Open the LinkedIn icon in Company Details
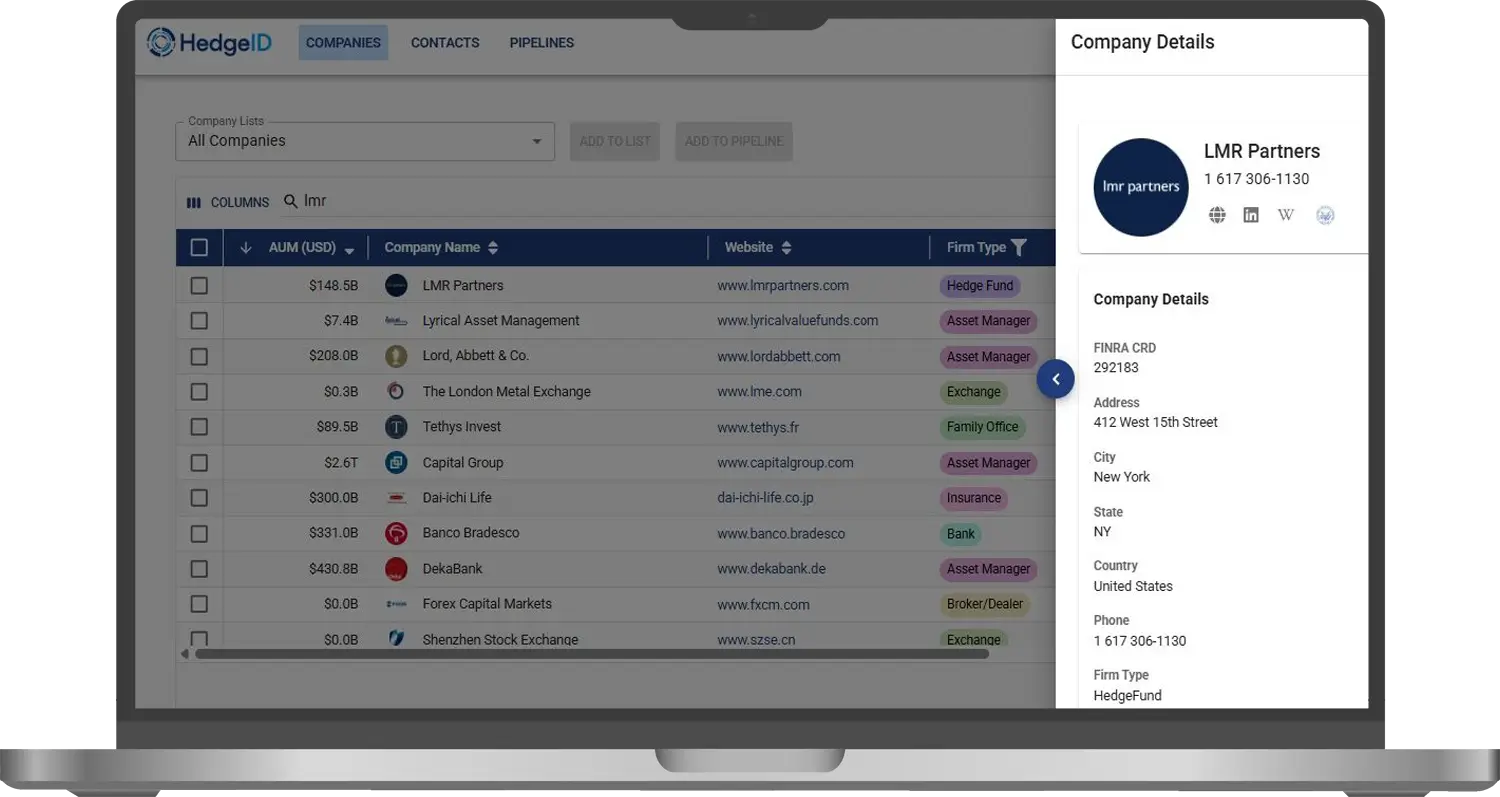Viewport: 1500px width, 797px height. [1251, 215]
